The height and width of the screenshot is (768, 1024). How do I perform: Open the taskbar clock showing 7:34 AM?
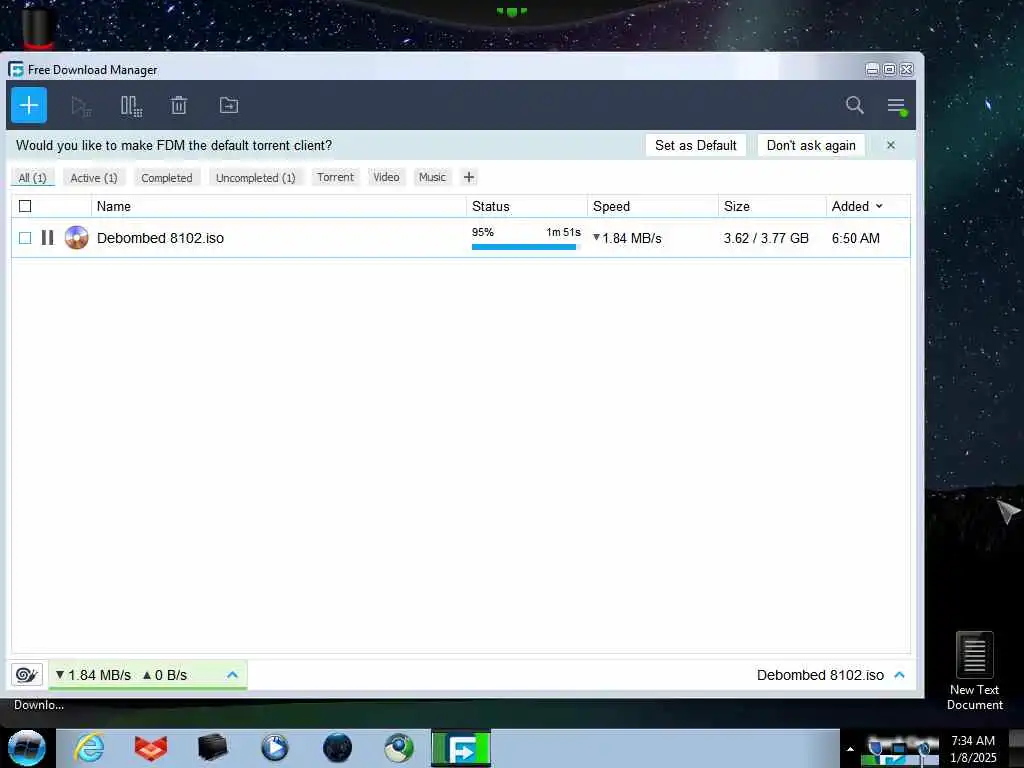point(973,749)
